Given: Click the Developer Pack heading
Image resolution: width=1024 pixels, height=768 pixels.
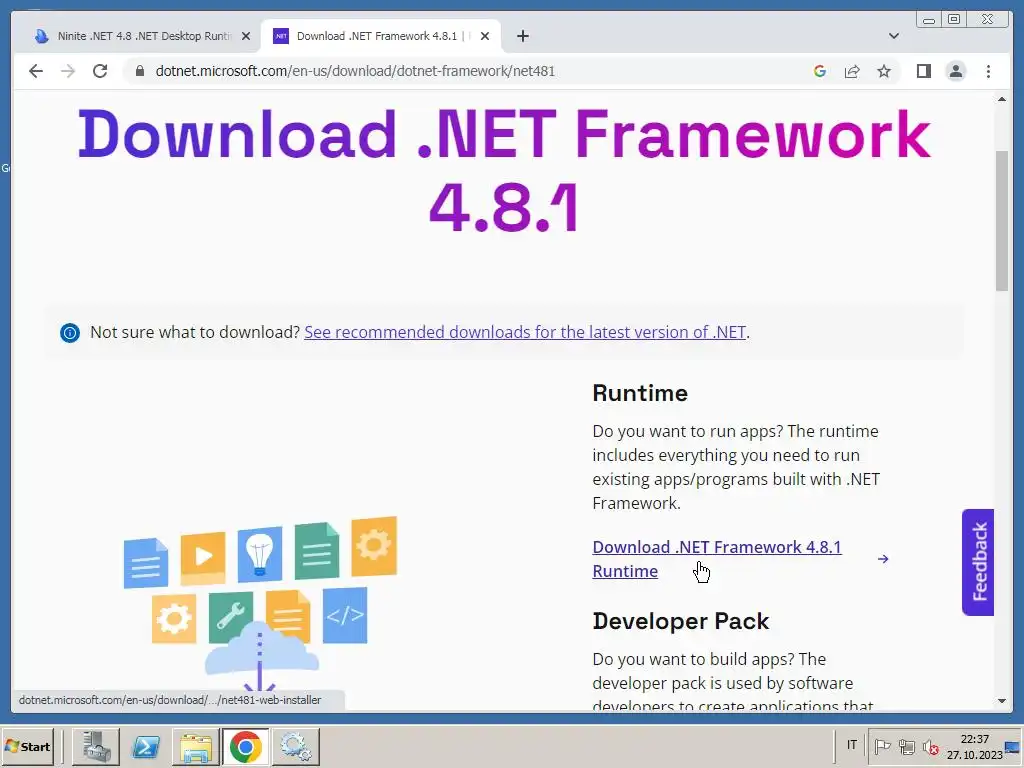Looking at the screenshot, I should pos(680,621).
